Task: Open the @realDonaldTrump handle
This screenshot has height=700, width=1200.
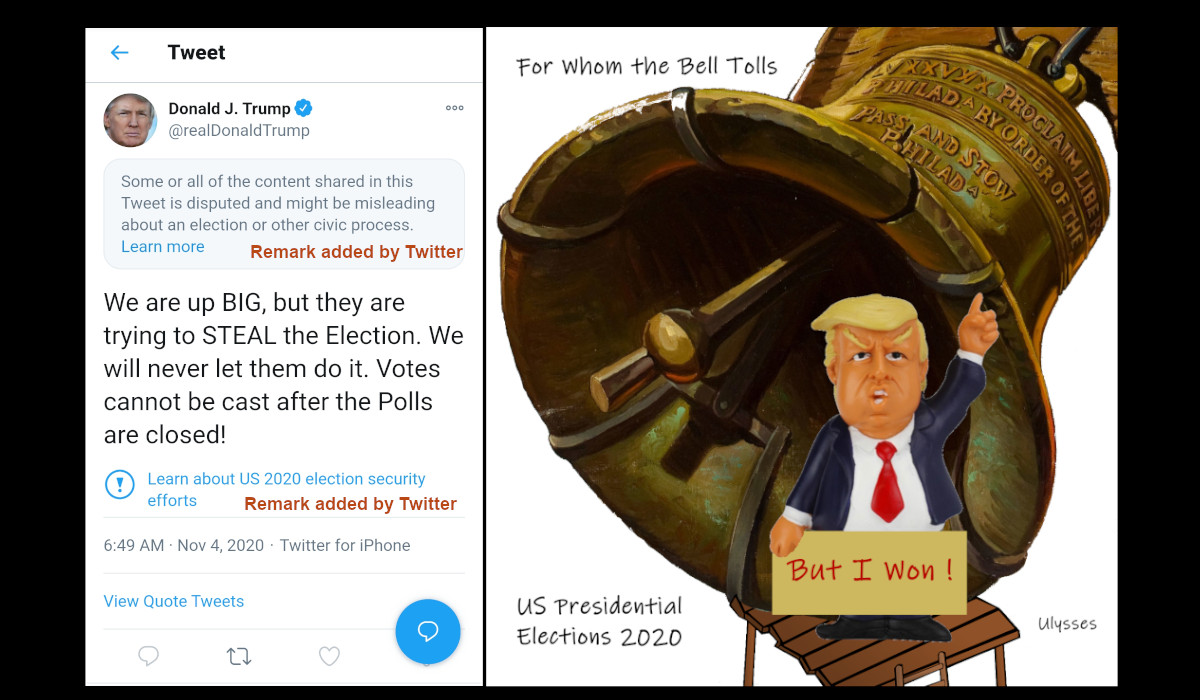Action: pyautogui.click(x=239, y=131)
